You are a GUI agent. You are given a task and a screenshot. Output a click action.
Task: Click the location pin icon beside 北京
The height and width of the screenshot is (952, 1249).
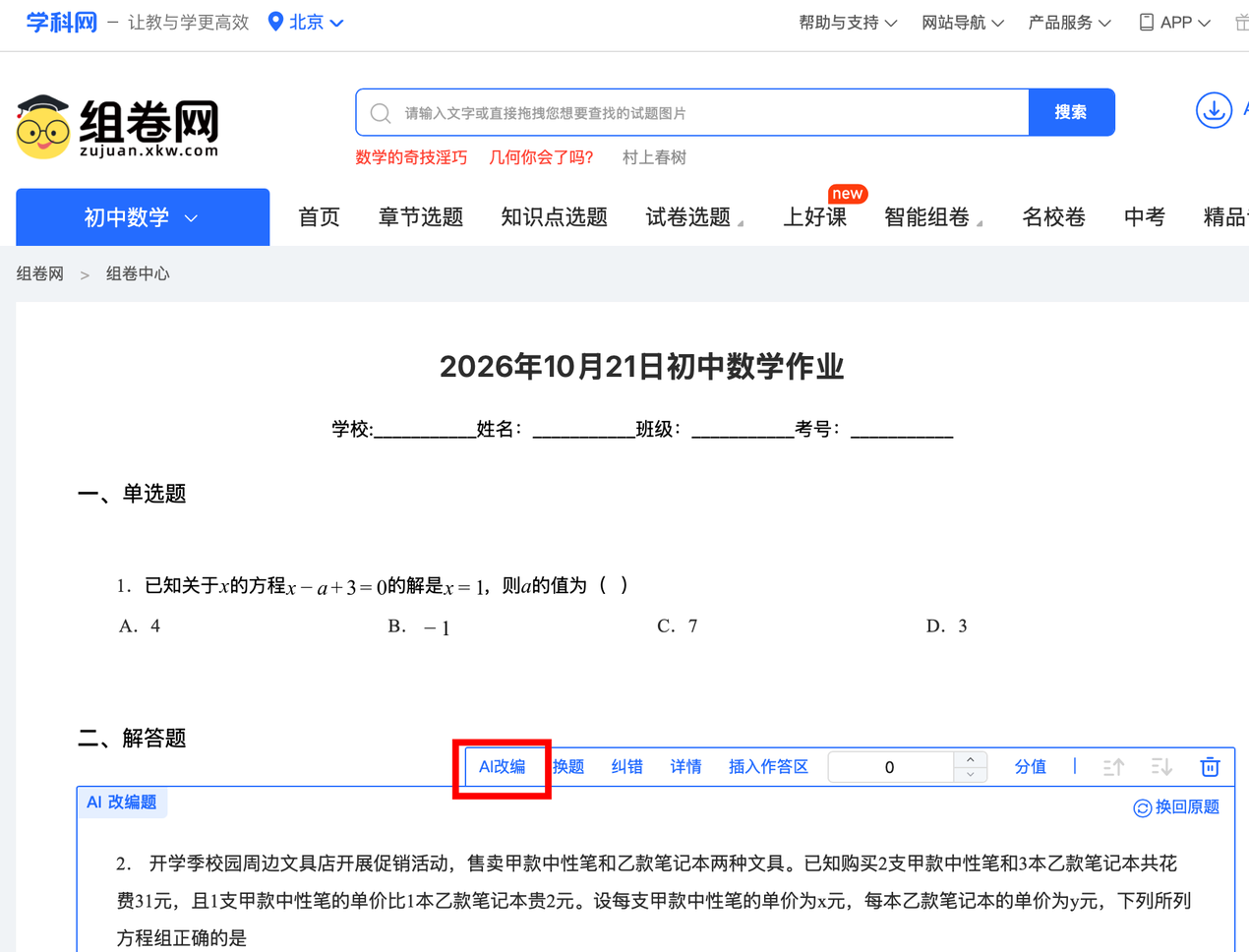[275, 22]
